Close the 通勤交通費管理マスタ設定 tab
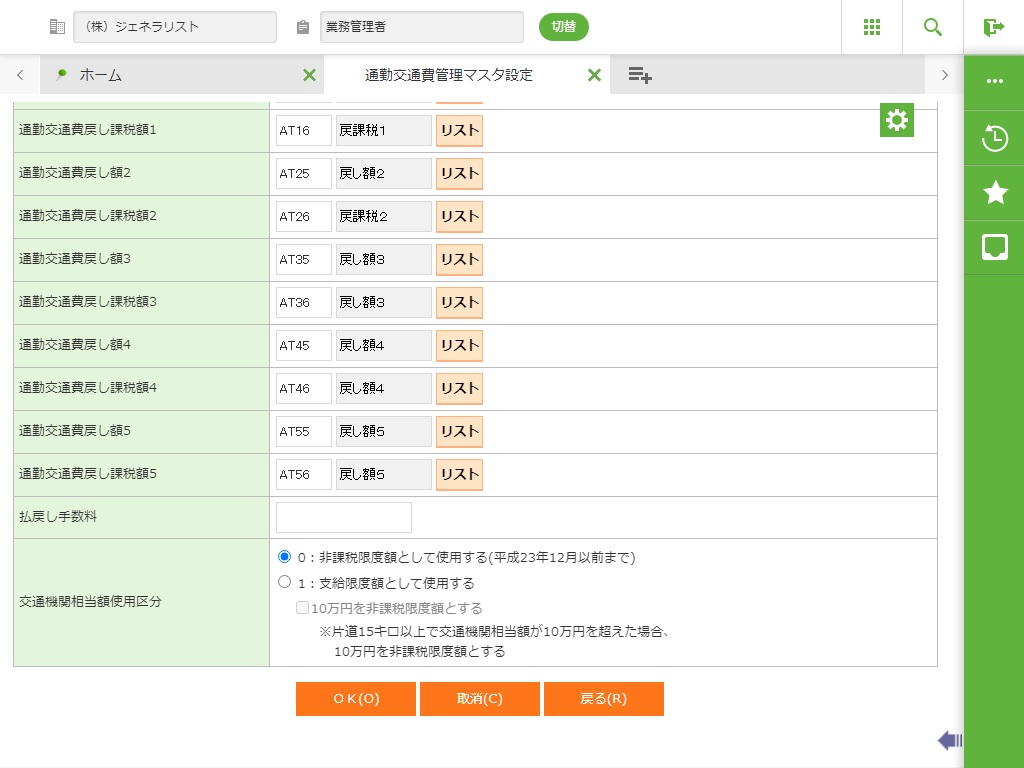 tap(594, 75)
